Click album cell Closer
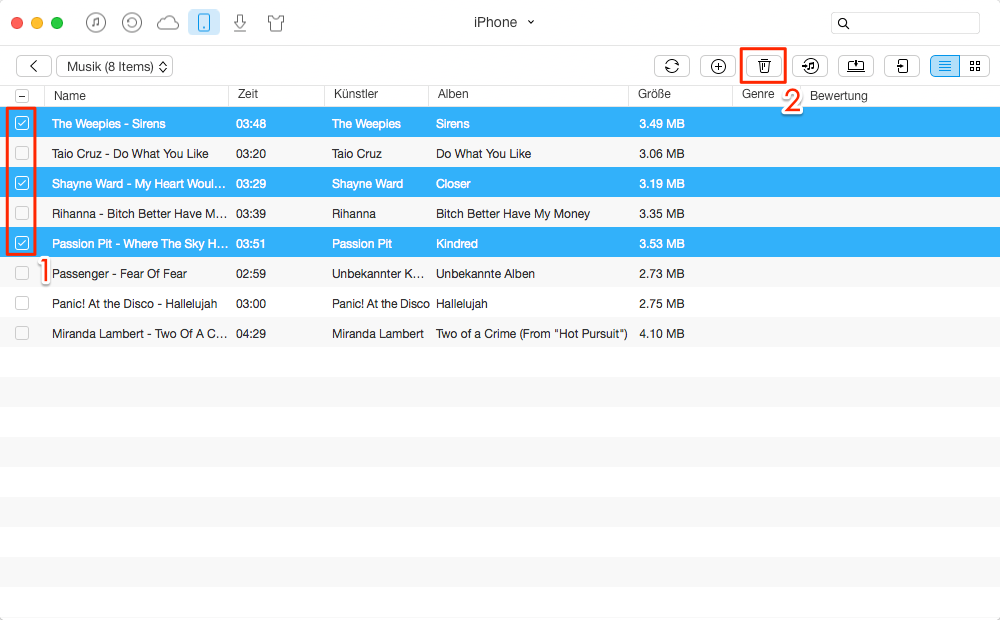This screenshot has width=1000, height=620. (x=453, y=184)
